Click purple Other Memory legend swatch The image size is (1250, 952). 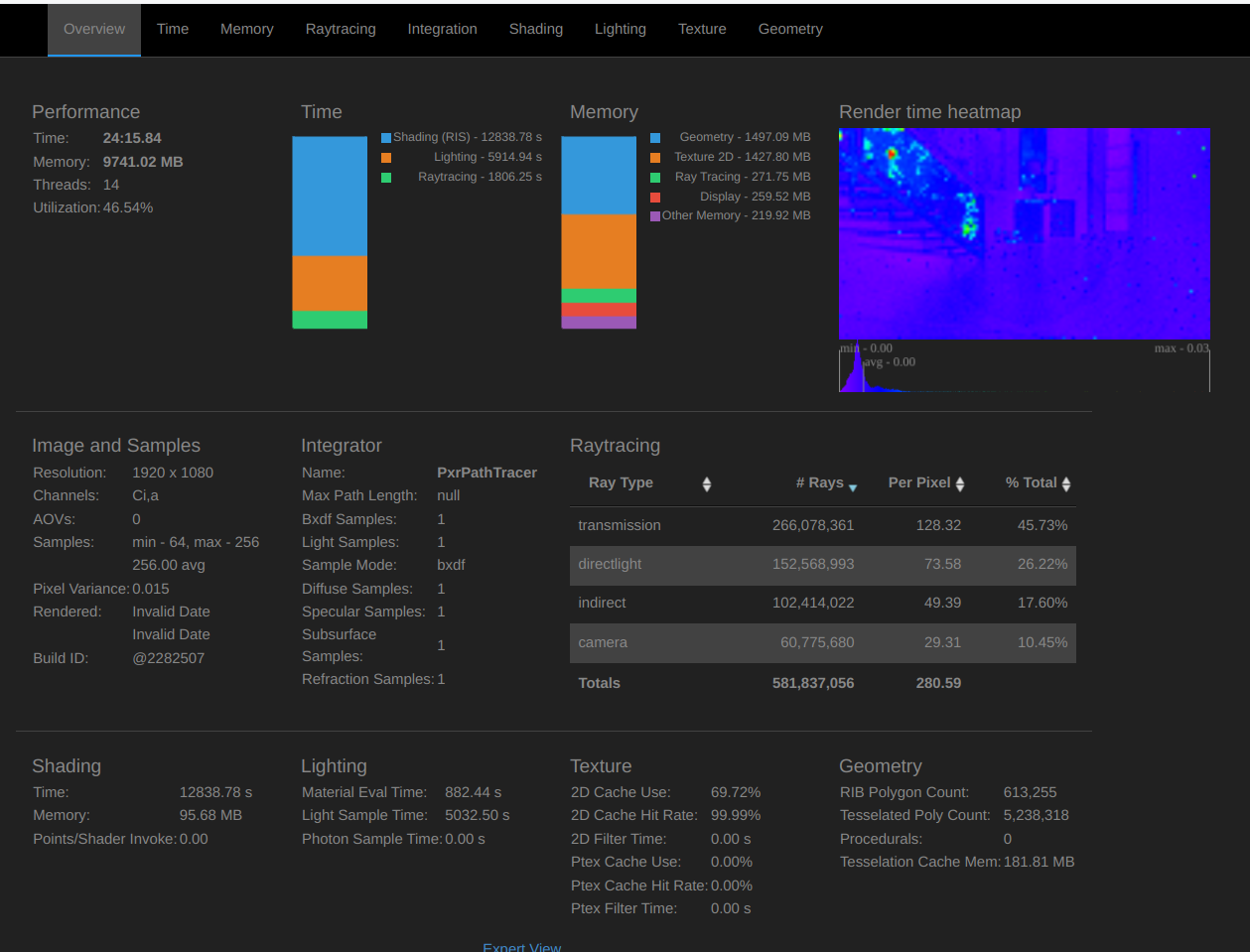point(655,216)
